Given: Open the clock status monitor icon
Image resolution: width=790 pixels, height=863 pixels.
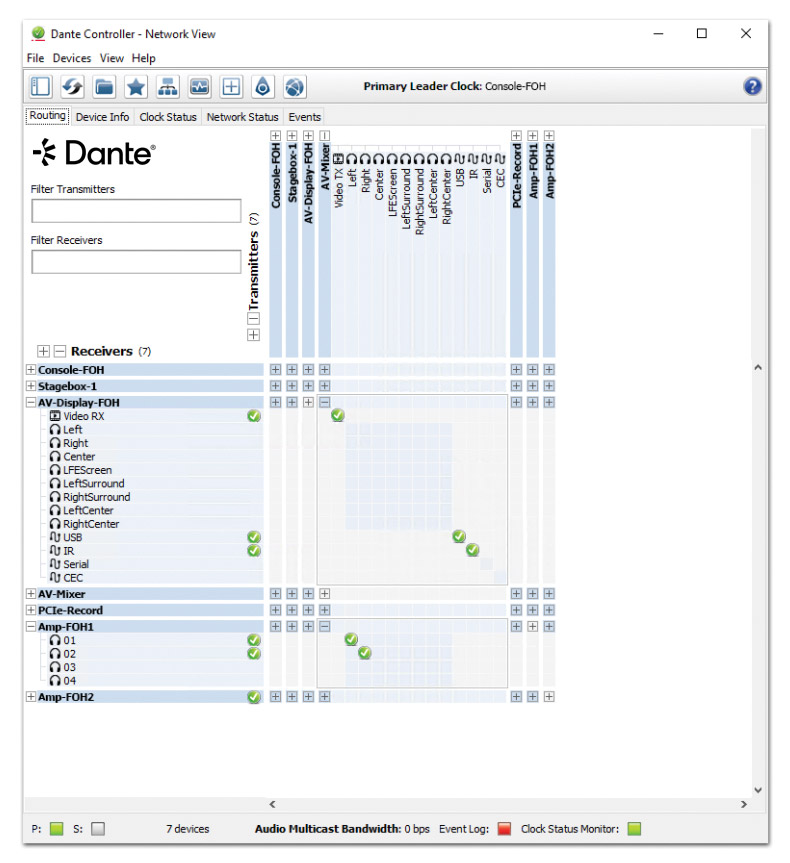Looking at the screenshot, I should click(x=200, y=87).
